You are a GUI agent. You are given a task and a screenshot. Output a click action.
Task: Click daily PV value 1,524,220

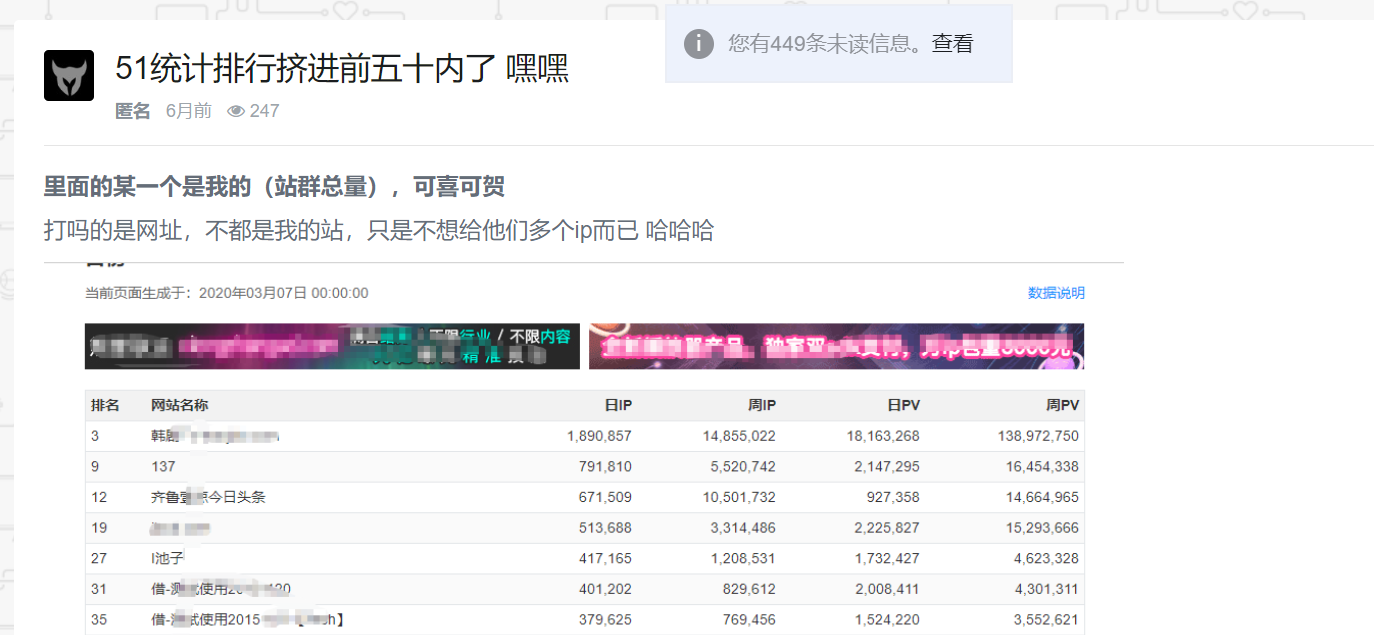click(887, 619)
